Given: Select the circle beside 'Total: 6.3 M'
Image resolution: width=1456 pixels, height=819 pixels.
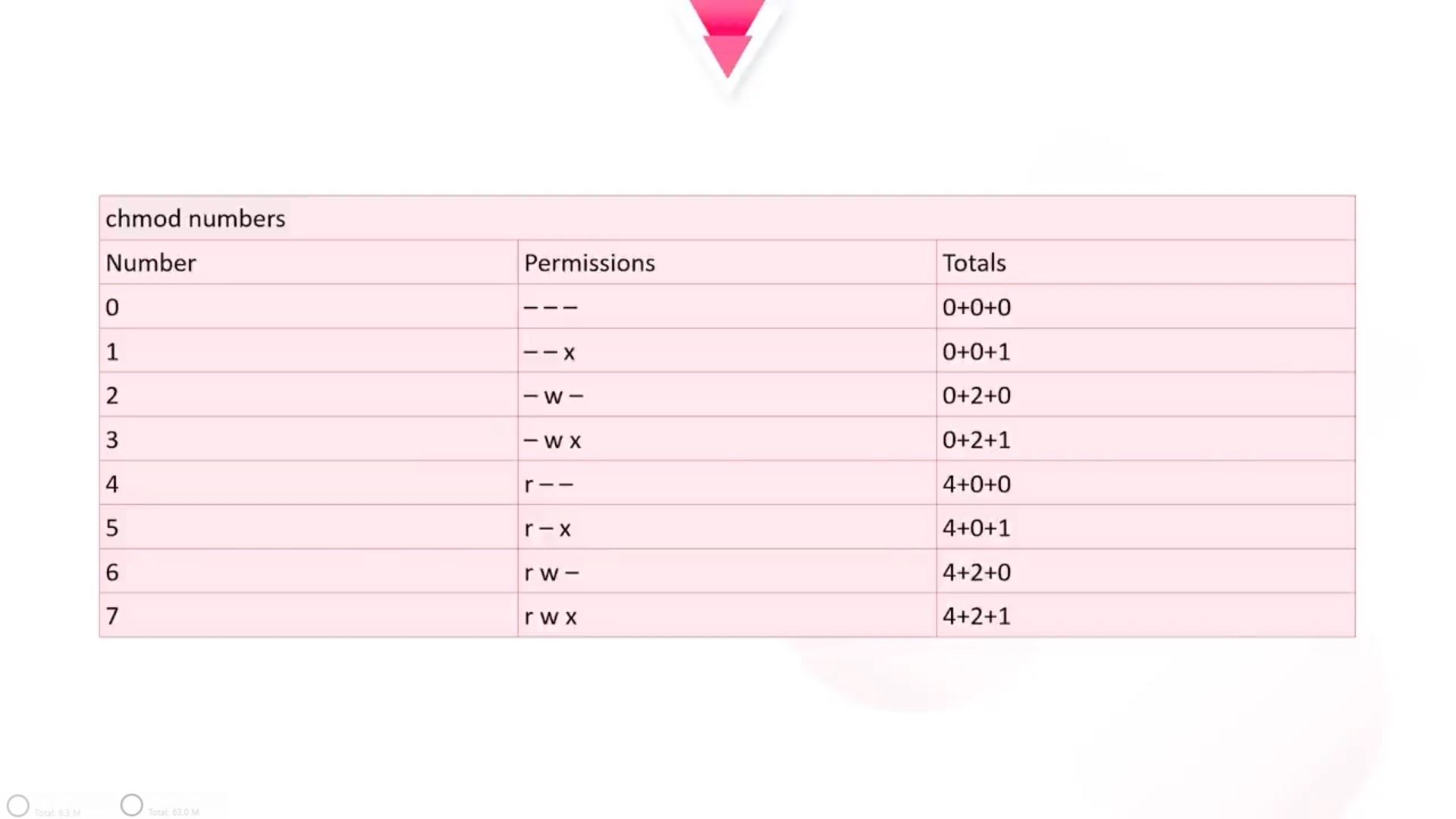Looking at the screenshot, I should pos(18,805).
